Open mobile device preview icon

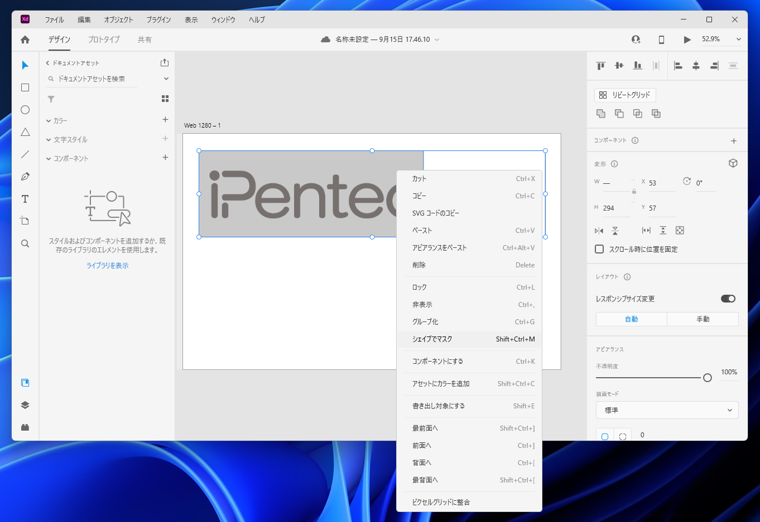(661, 40)
